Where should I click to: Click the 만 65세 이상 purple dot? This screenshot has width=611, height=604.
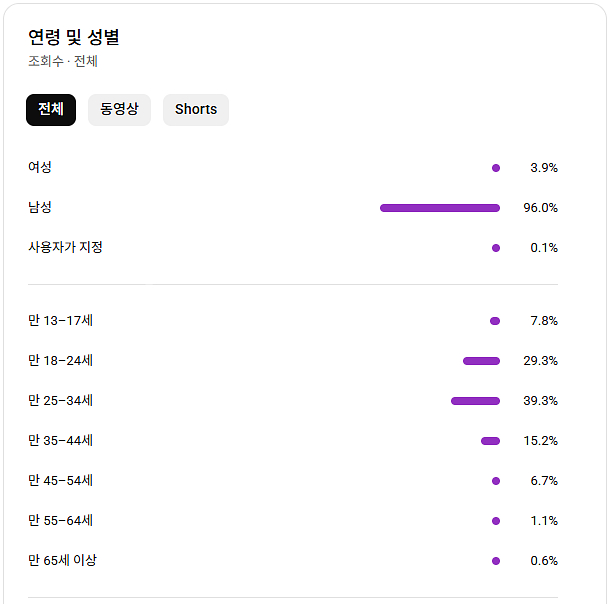(x=496, y=561)
